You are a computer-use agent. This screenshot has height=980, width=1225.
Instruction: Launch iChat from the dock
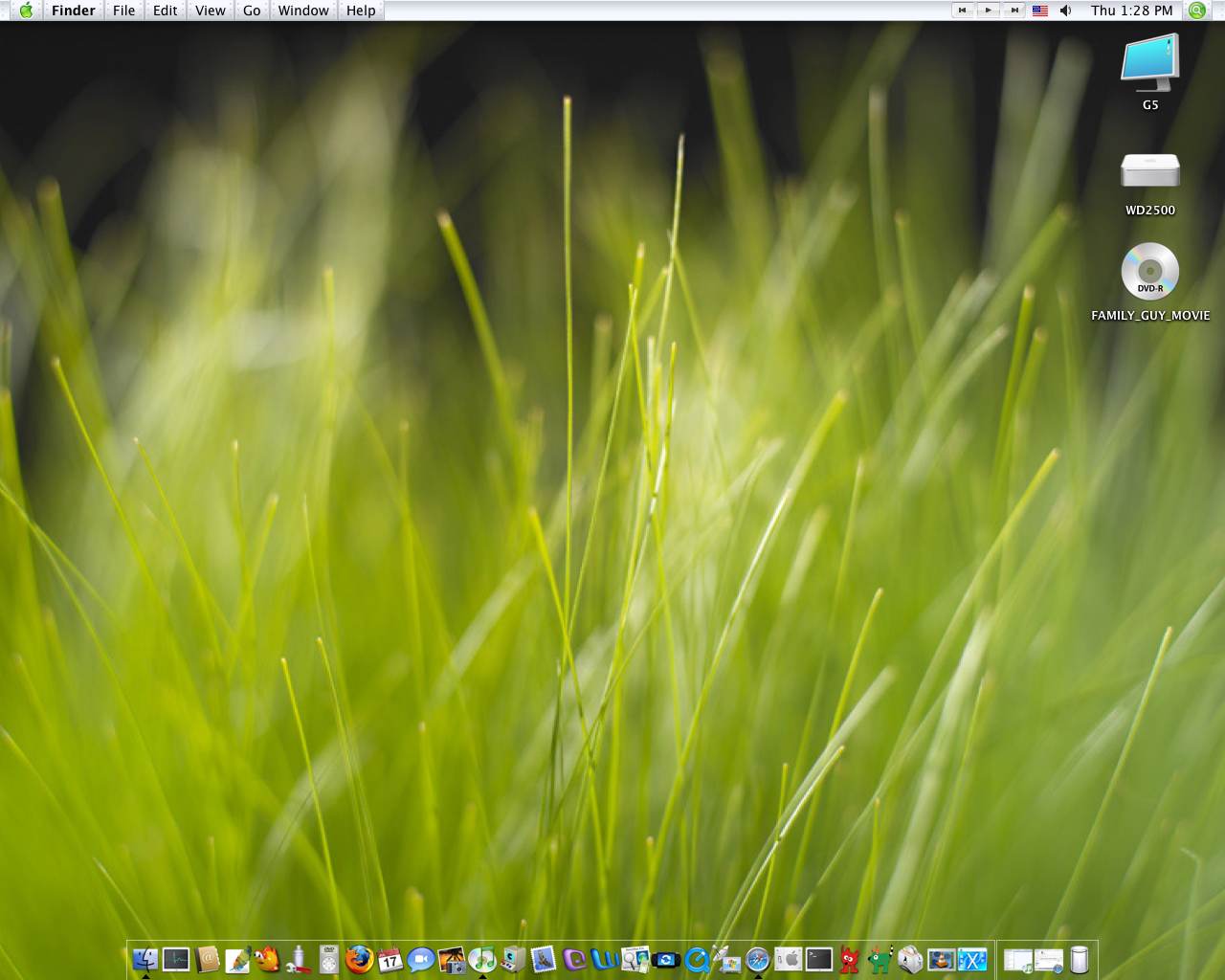pyautogui.click(x=420, y=959)
